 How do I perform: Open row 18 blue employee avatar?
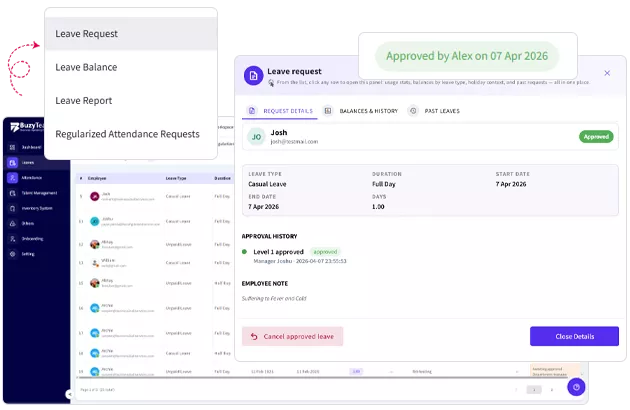(94, 353)
